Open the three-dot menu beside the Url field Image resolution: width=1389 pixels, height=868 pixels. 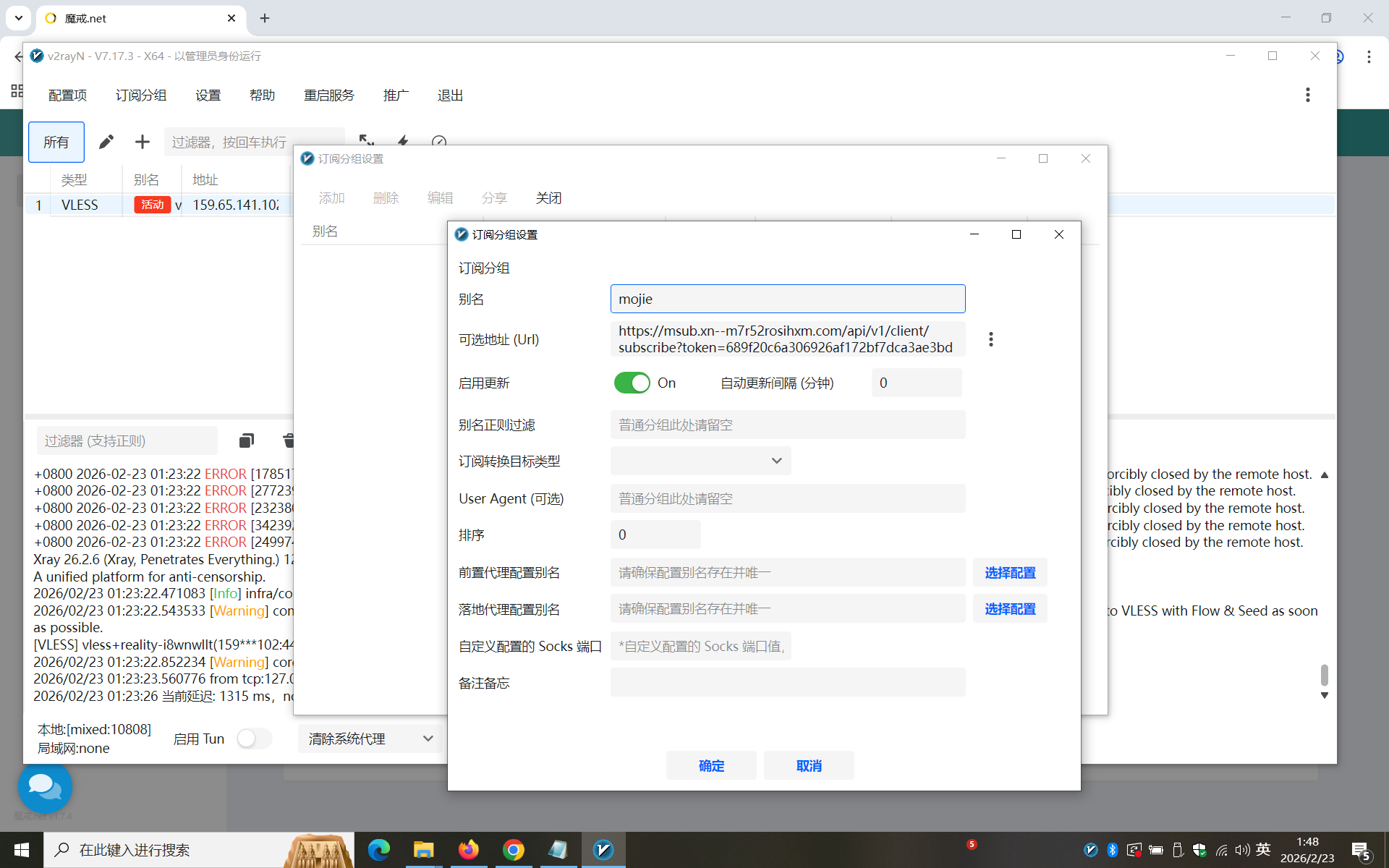pyautogui.click(x=990, y=339)
